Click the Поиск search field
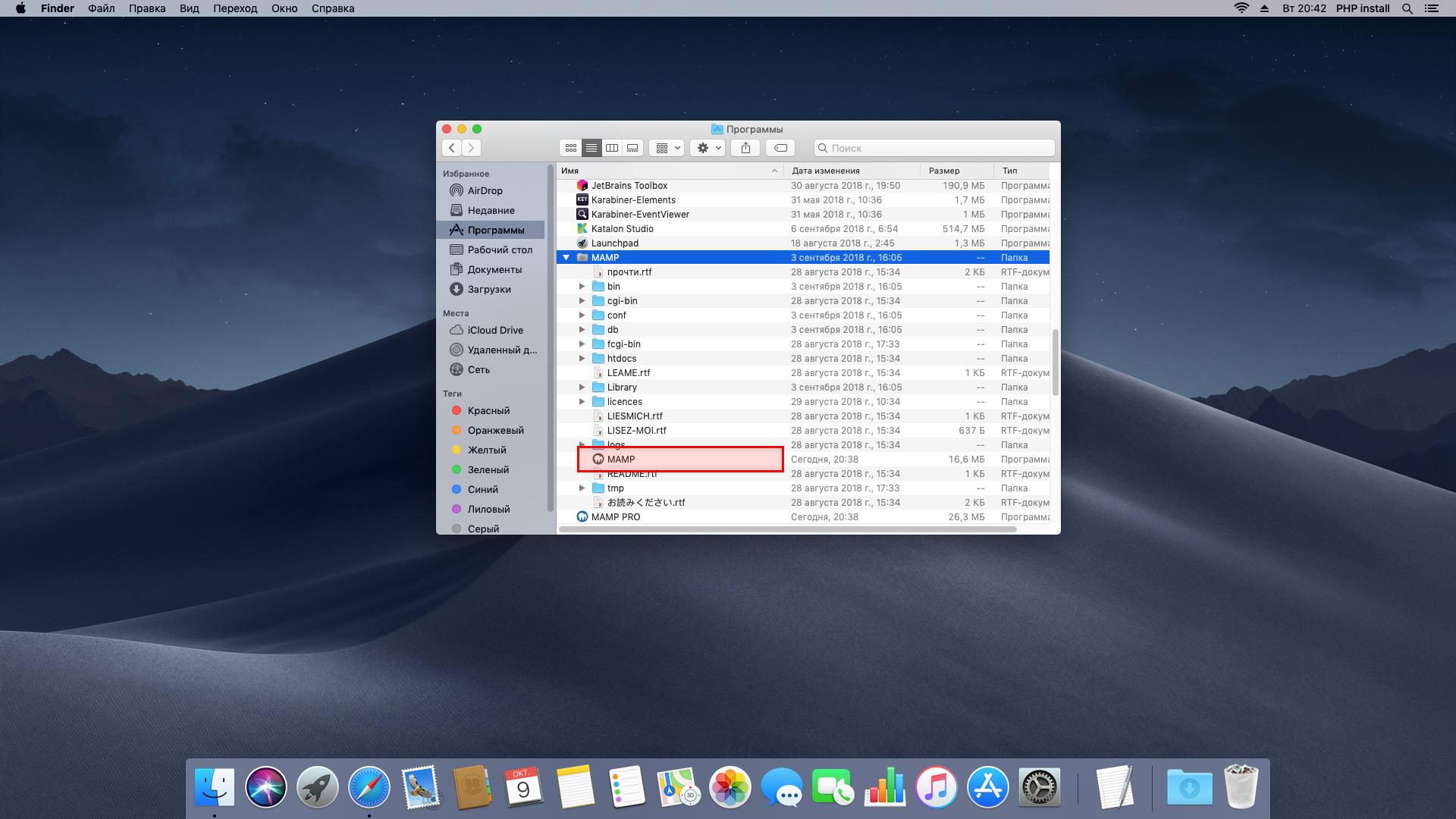The height and width of the screenshot is (819, 1456). pyautogui.click(x=934, y=148)
